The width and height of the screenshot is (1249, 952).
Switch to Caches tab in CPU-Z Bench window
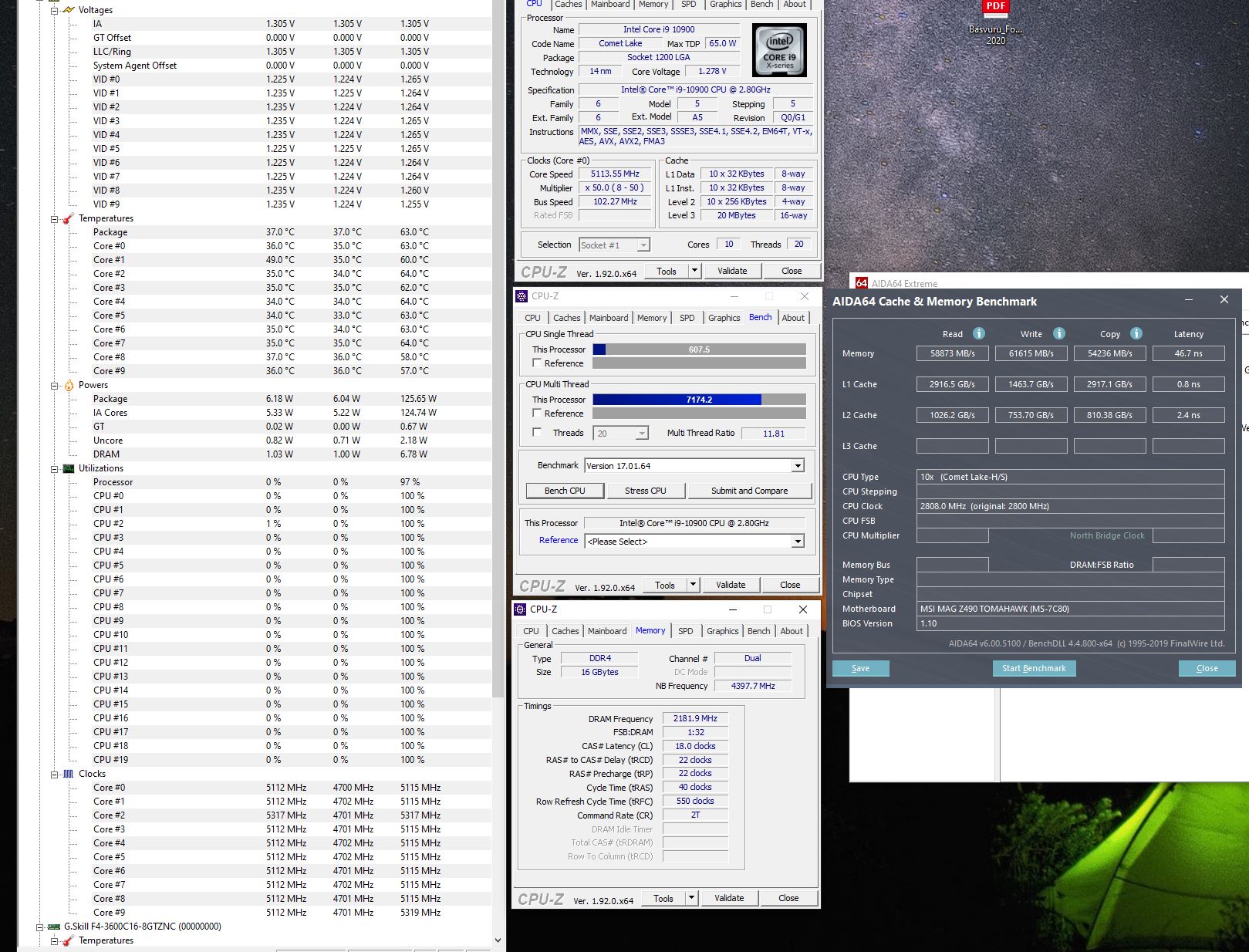[567, 318]
